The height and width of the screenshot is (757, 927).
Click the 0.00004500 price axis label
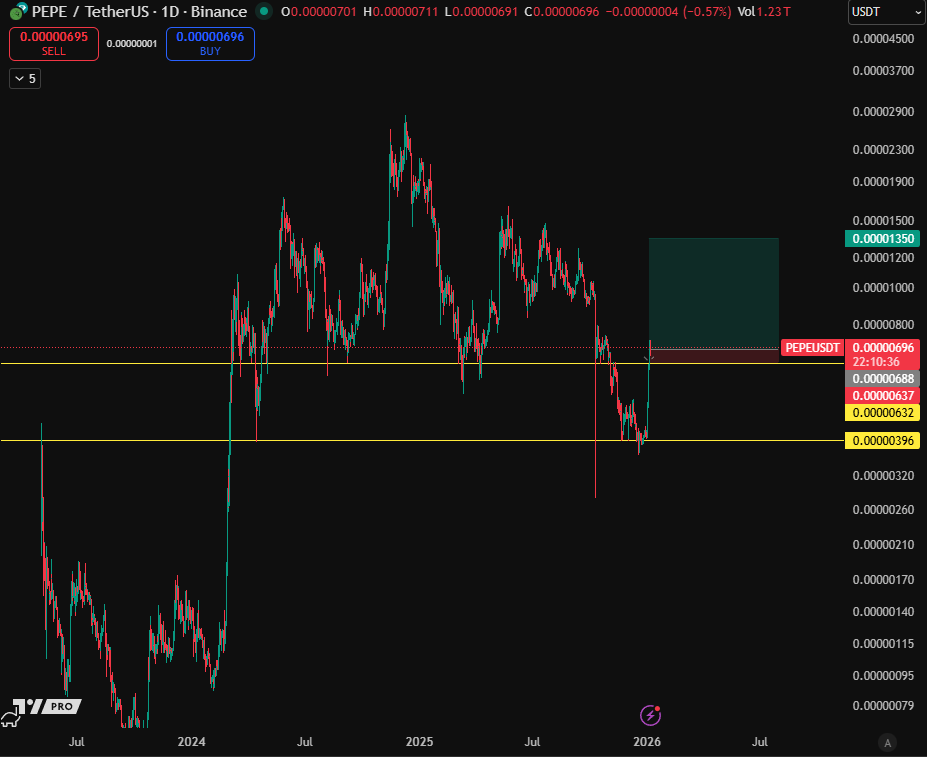coord(883,38)
